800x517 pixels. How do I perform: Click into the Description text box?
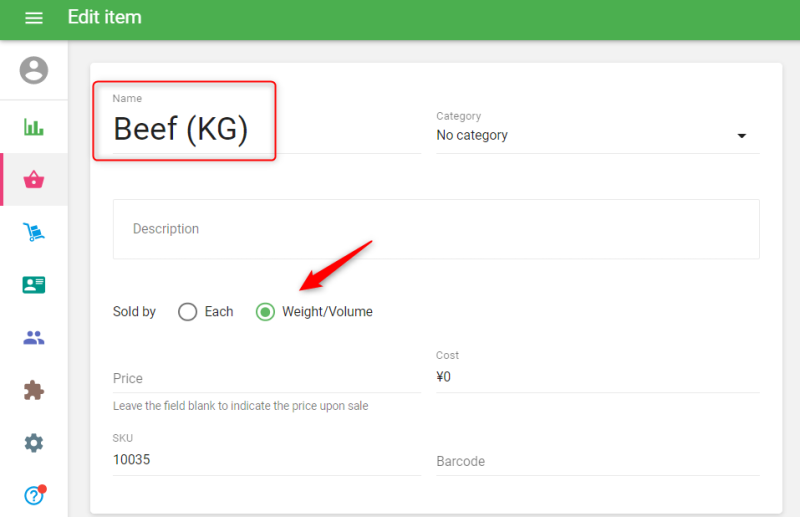click(x=436, y=229)
